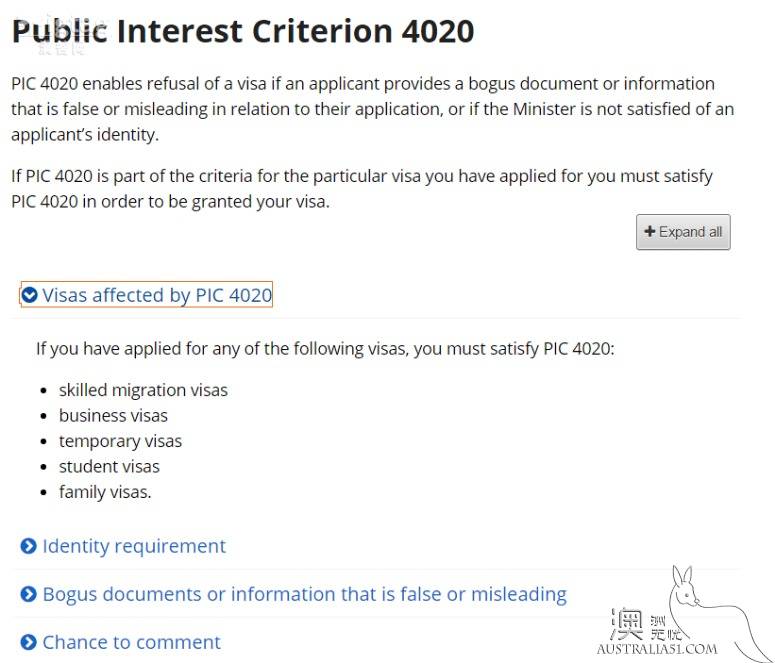The image size is (775, 663).
Task: Click the paragraph starting 'PIC 4020 enables refusal'
Action: click(373, 109)
